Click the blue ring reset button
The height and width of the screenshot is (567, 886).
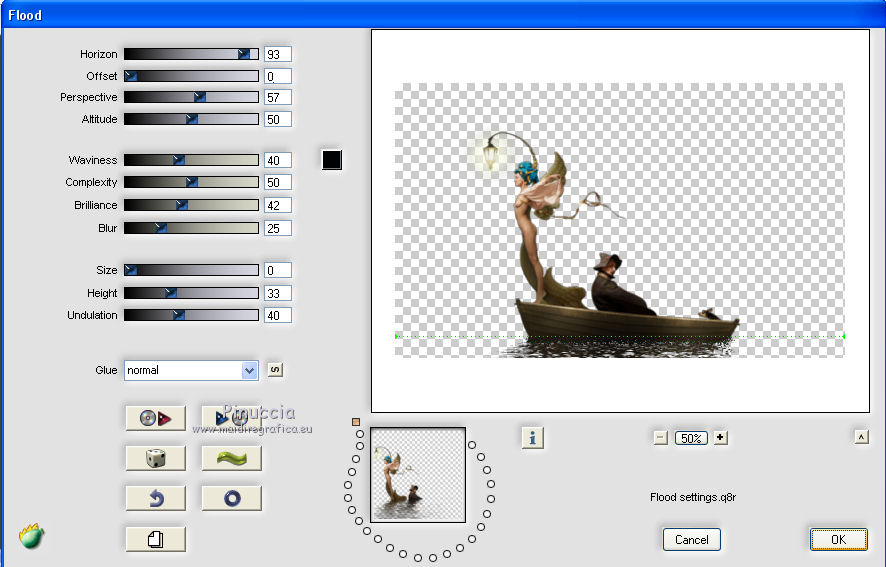[x=232, y=498]
